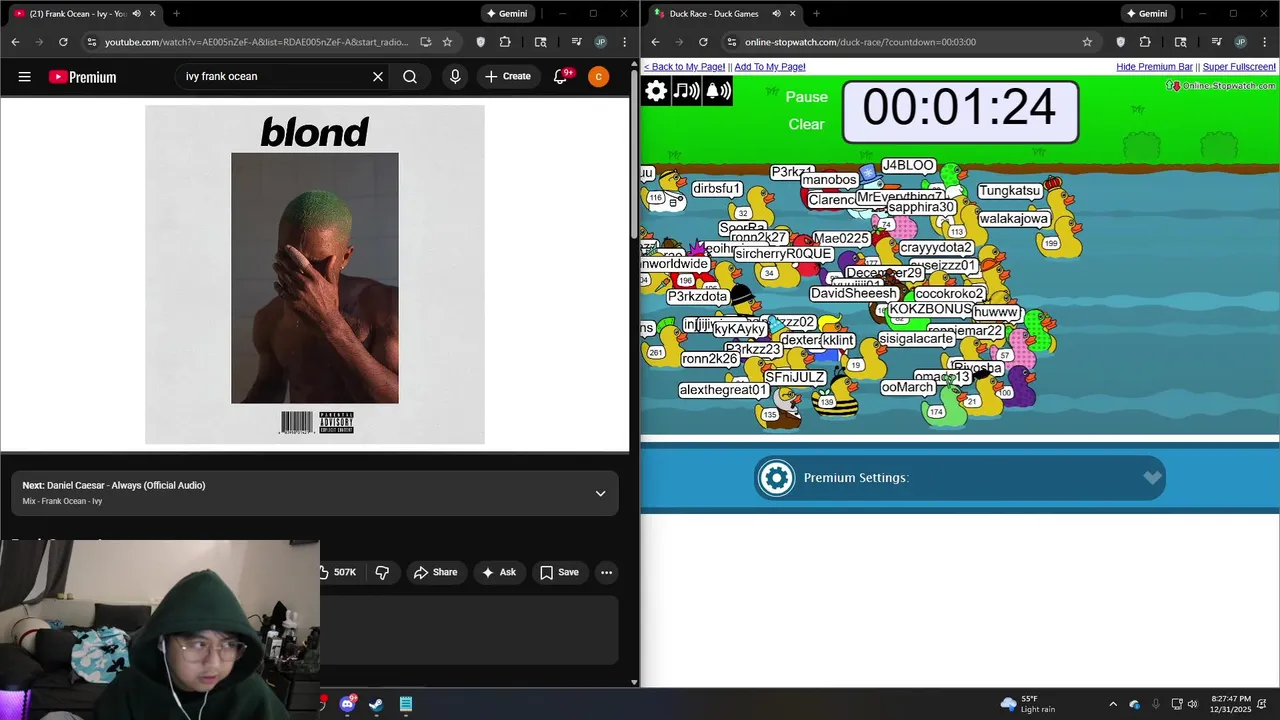Open the YouTube guide hamburger menu
The width and height of the screenshot is (1280, 720).
coord(24,77)
